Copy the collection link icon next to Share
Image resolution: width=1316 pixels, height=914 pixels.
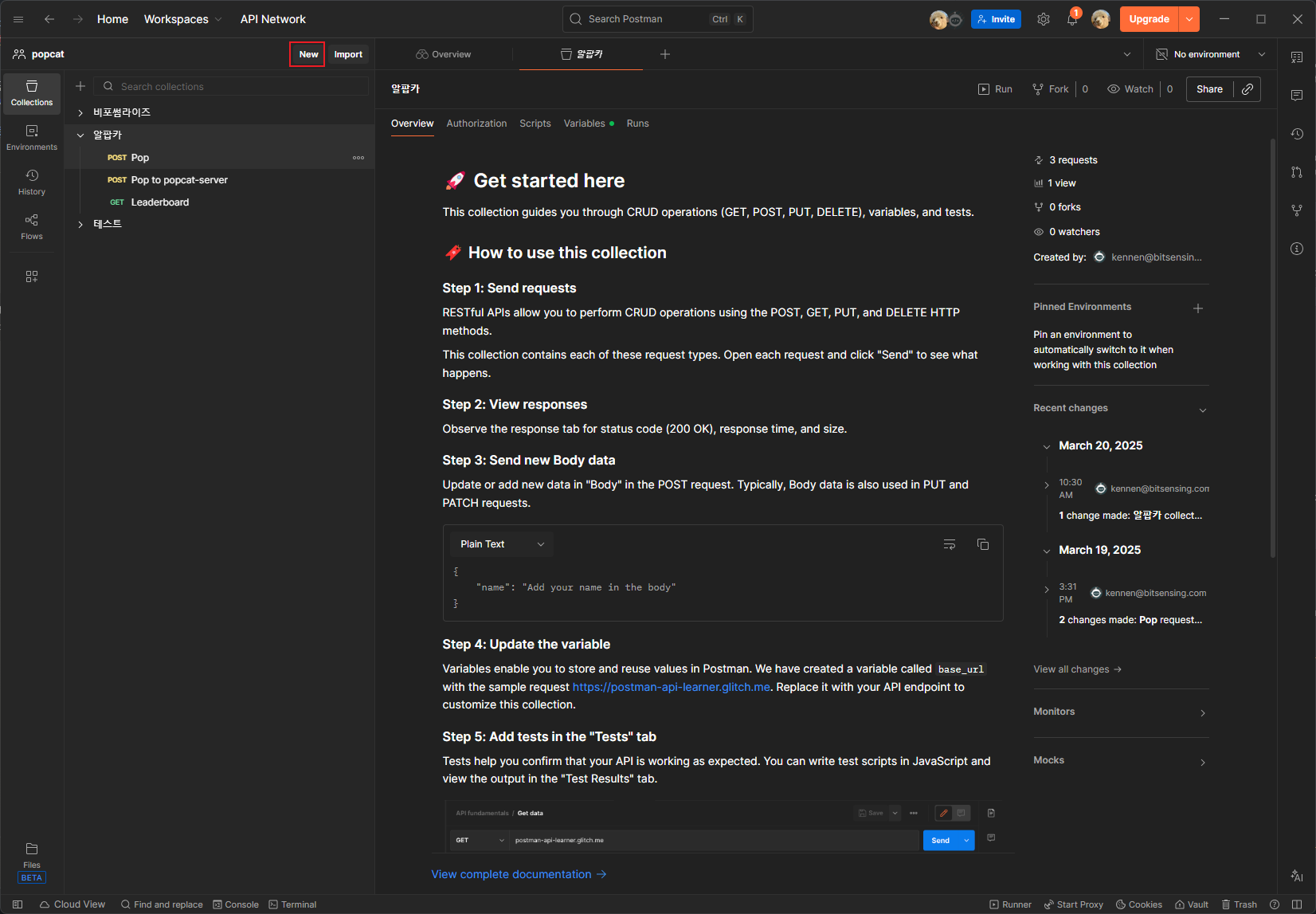1247,89
